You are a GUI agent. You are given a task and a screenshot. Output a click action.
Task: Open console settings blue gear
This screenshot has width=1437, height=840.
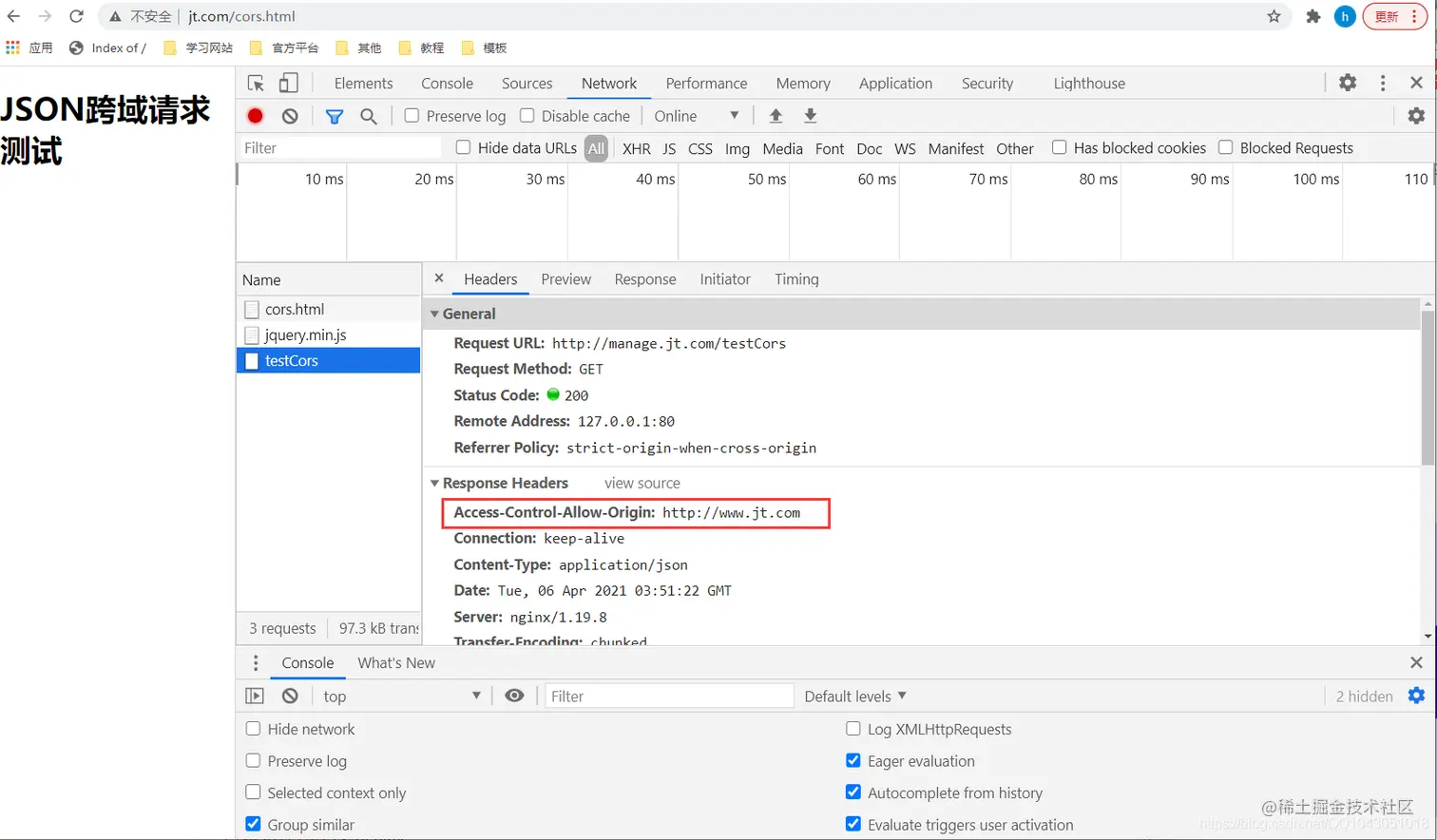coord(1416,696)
